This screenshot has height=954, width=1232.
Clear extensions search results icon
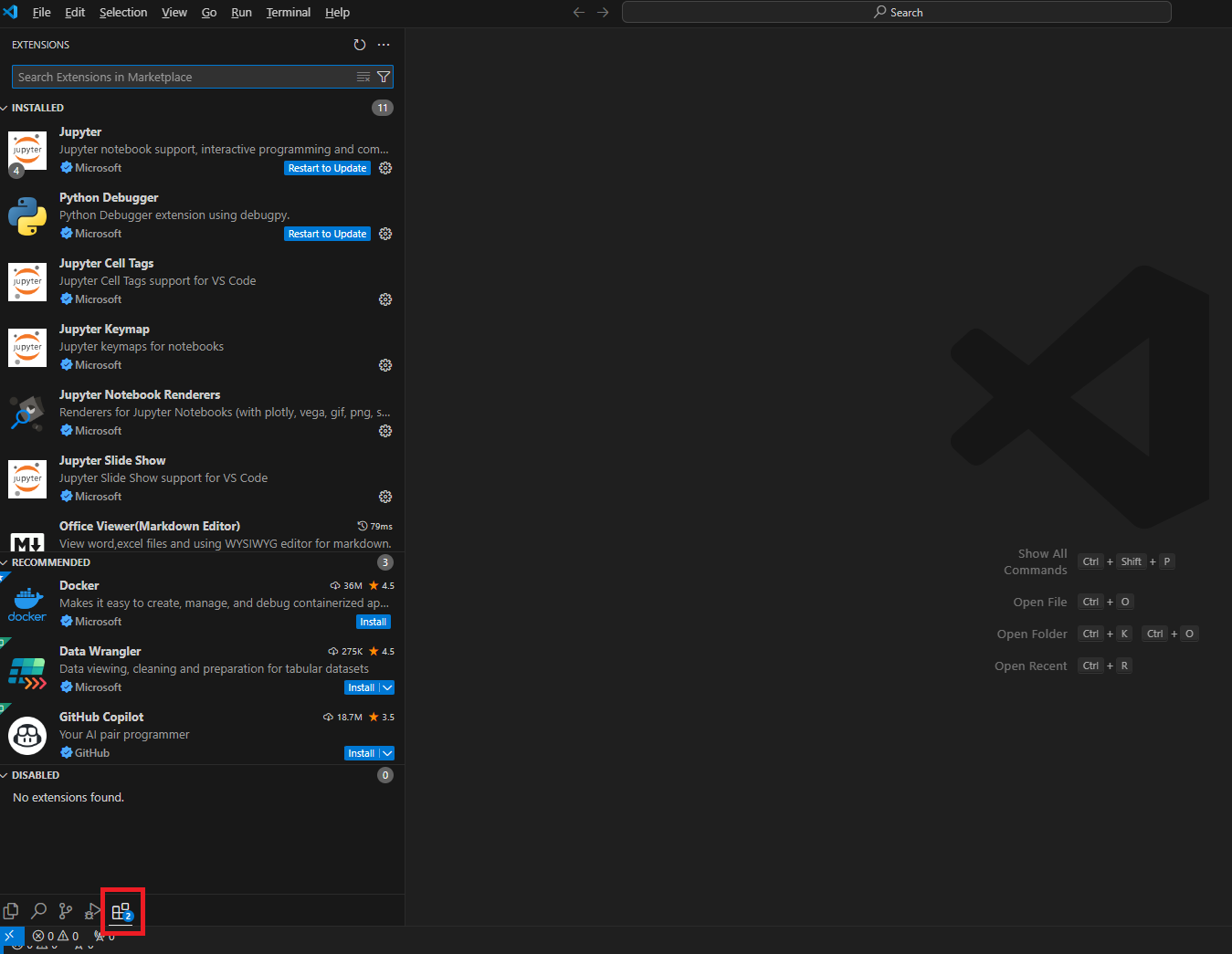363,77
